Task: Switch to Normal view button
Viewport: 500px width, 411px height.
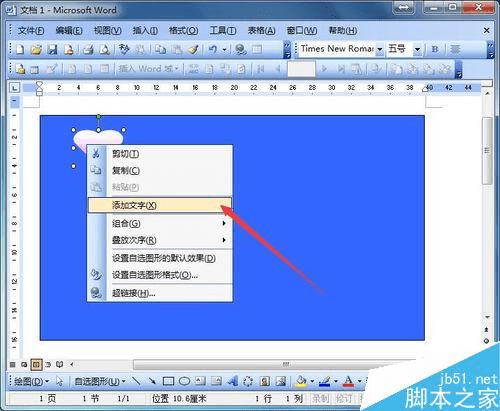Action: (12, 364)
